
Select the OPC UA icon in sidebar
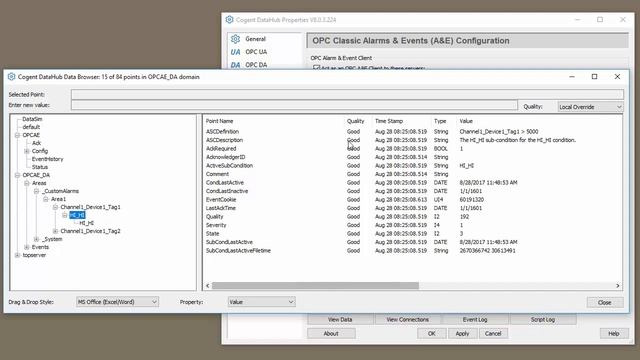click(x=236, y=52)
